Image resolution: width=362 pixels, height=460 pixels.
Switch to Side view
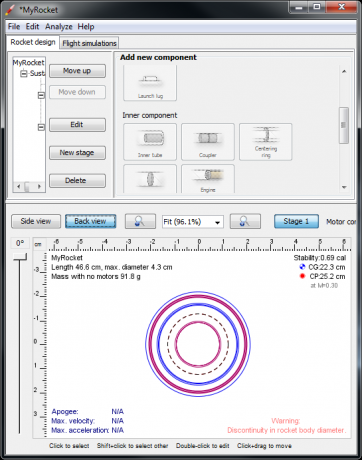pyautogui.click(x=36, y=221)
